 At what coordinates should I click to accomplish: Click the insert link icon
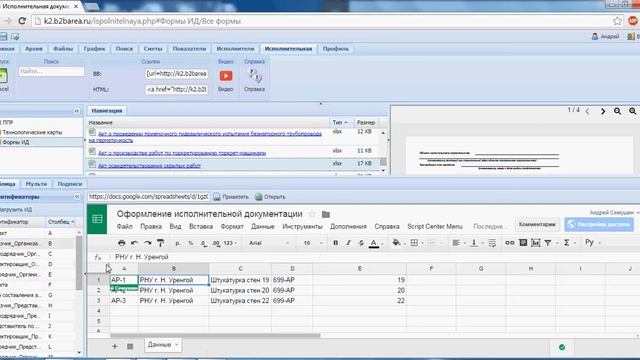click(x=510, y=243)
